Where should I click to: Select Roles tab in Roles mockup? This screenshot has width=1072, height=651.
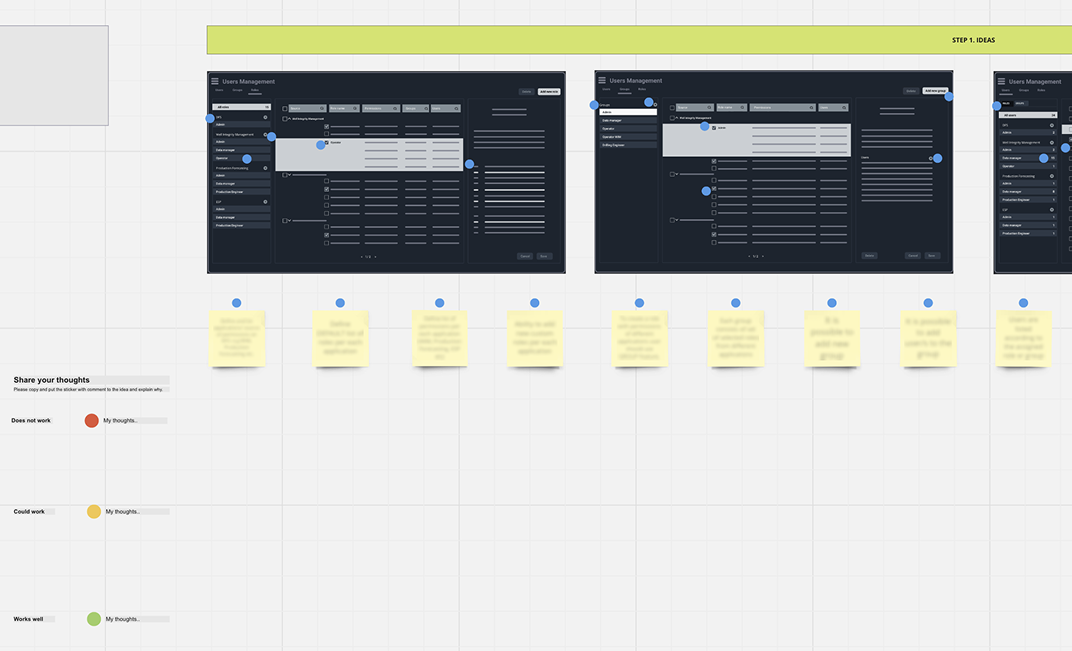[255, 90]
